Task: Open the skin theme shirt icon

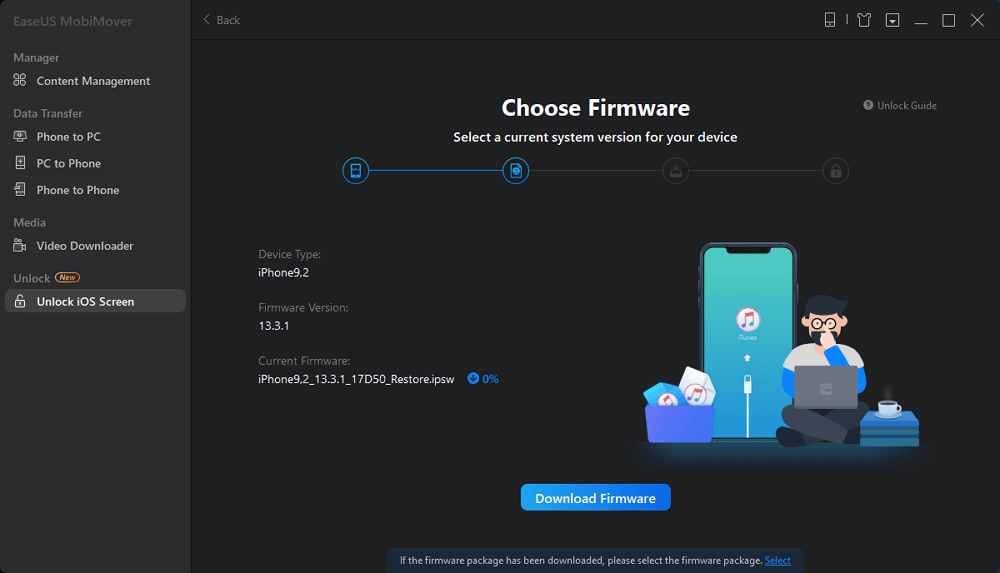Action: click(x=864, y=20)
